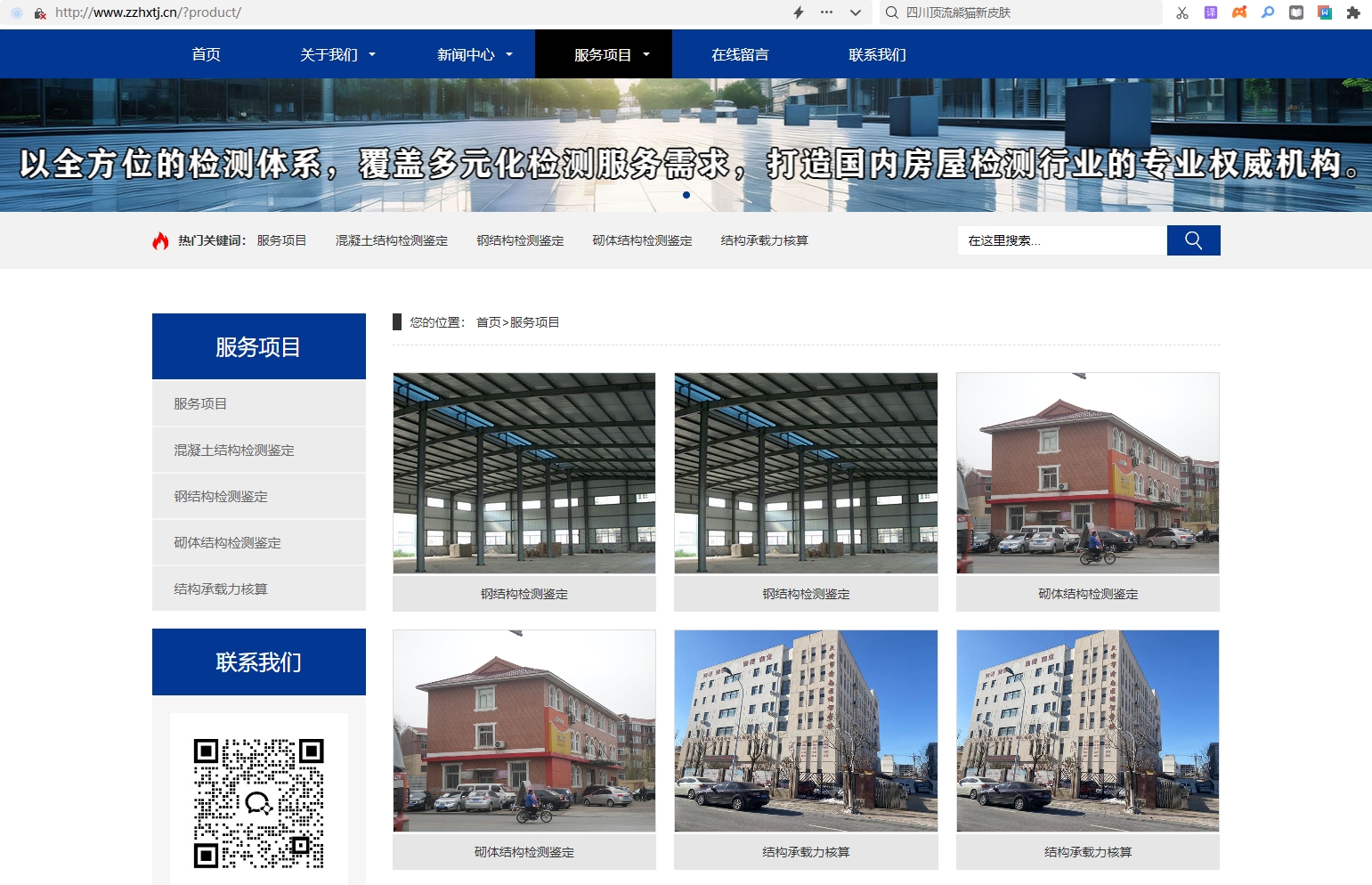Open 联系我们 in the navigation bar
The height and width of the screenshot is (885, 1372).
click(x=877, y=55)
